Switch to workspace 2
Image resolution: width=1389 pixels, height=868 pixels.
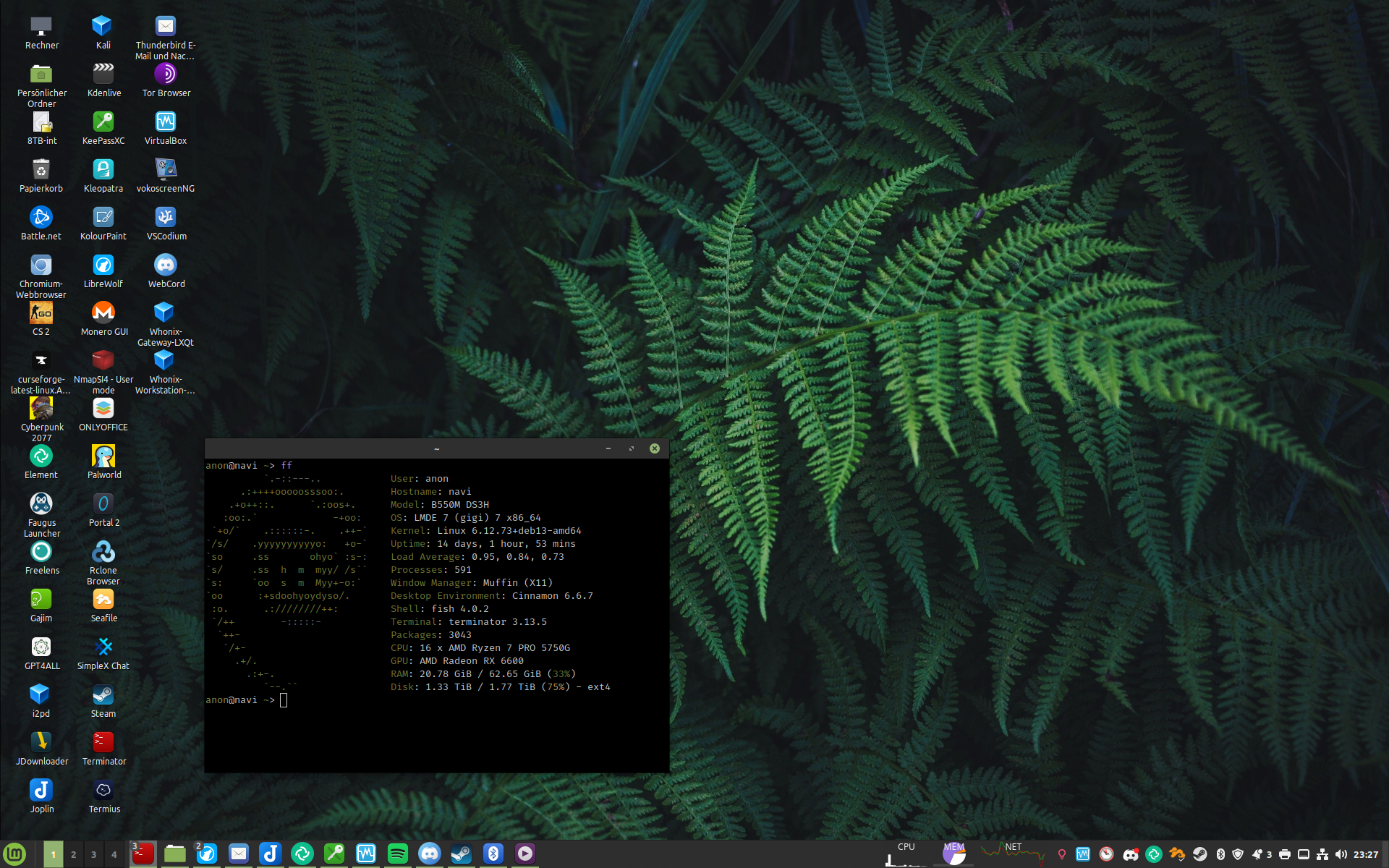coord(73,854)
